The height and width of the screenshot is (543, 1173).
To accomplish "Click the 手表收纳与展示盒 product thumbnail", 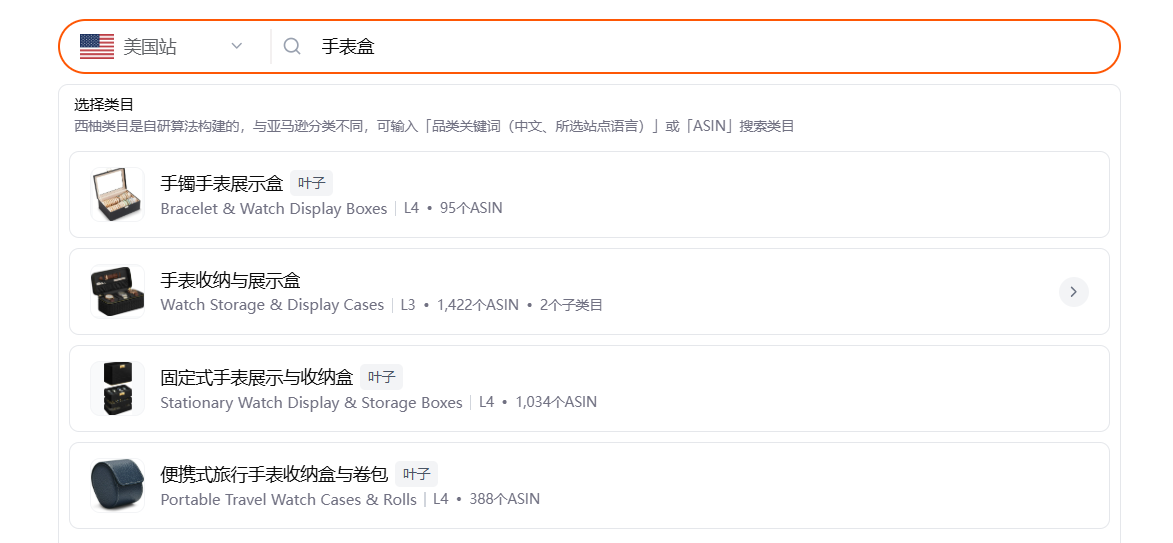I will [117, 292].
